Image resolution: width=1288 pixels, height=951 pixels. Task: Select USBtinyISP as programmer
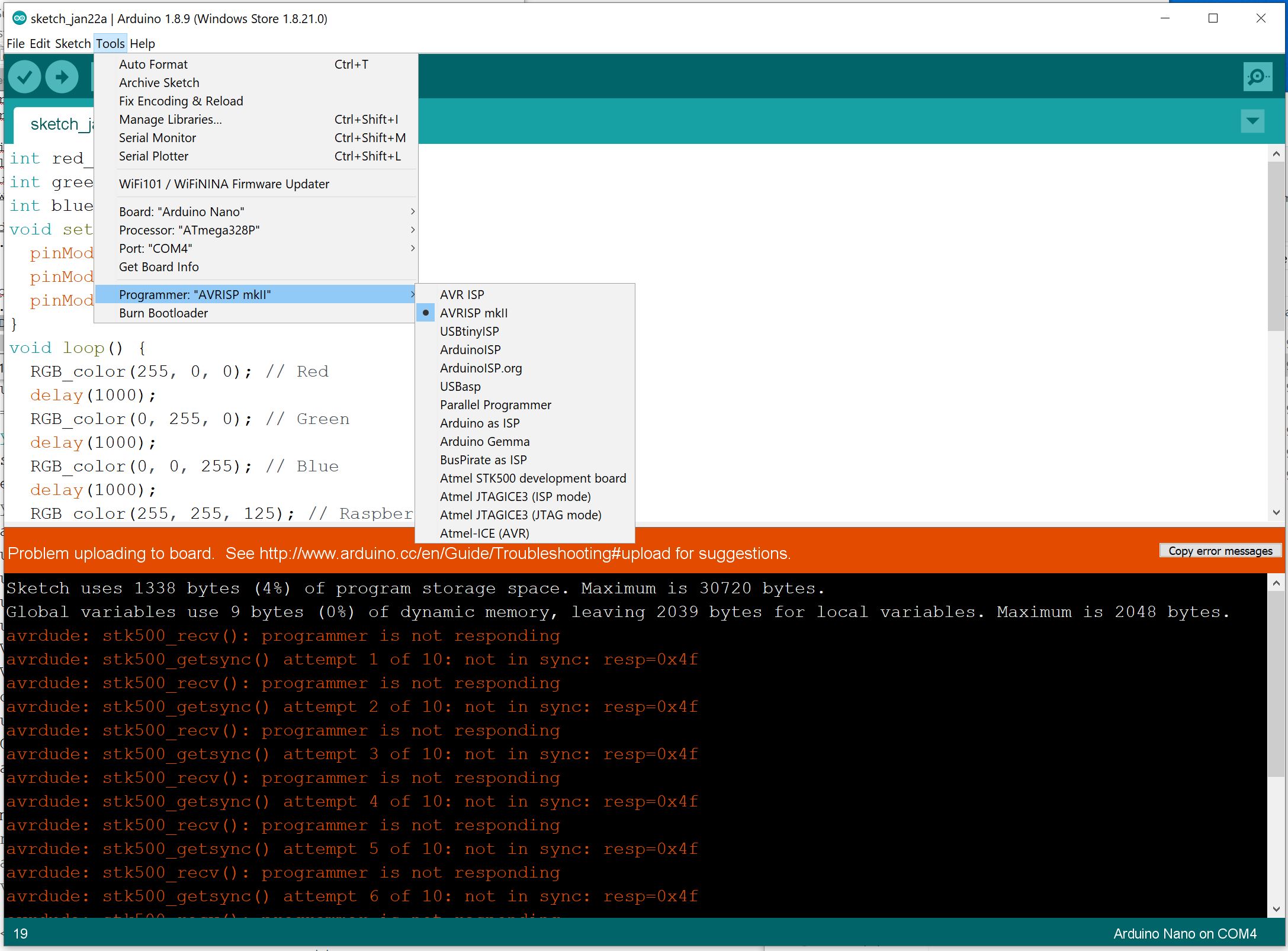(469, 331)
